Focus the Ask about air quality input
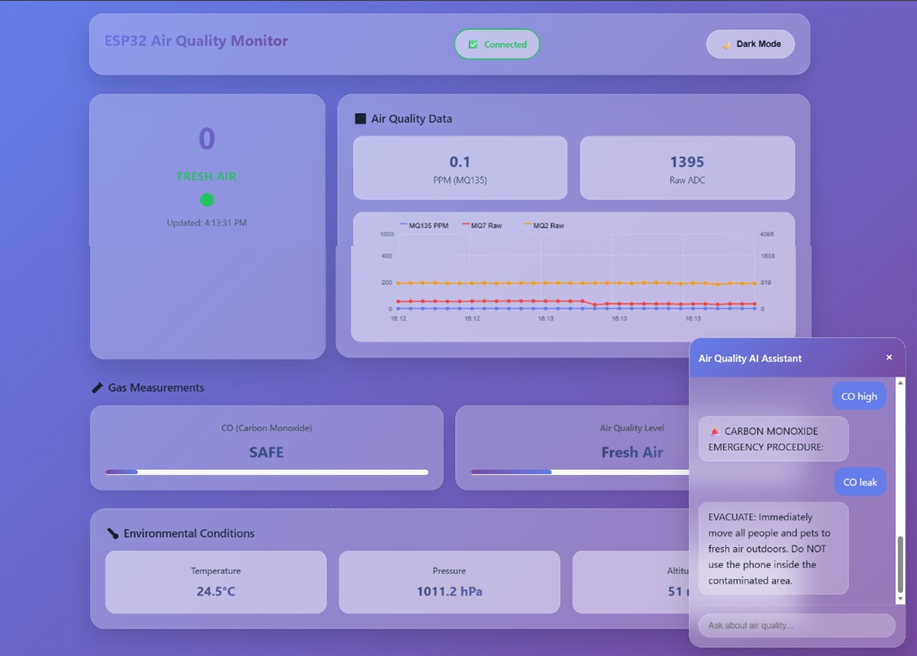Screen dimensions: 917x656 pos(796,626)
